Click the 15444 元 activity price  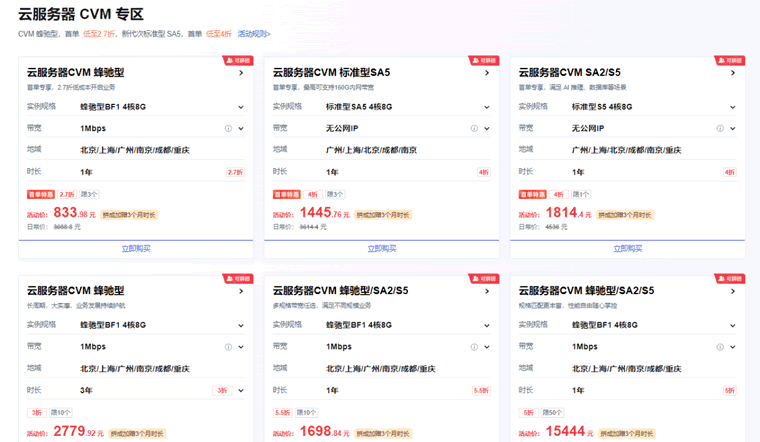[569, 431]
